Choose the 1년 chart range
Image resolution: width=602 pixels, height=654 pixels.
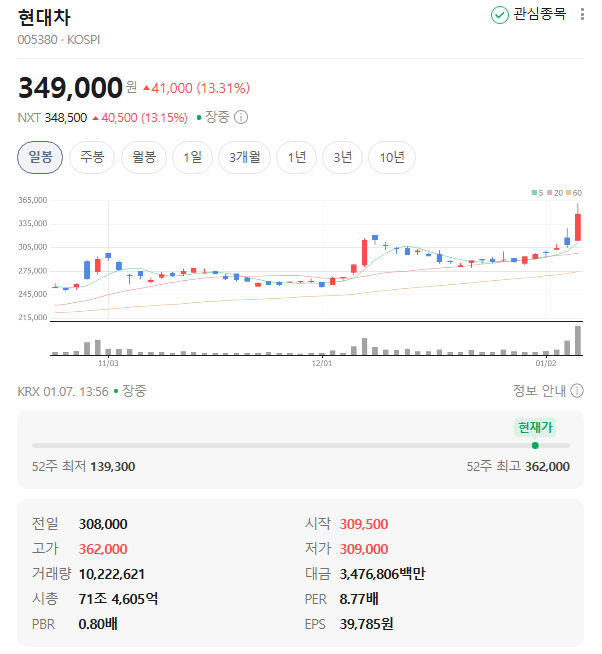coord(297,157)
